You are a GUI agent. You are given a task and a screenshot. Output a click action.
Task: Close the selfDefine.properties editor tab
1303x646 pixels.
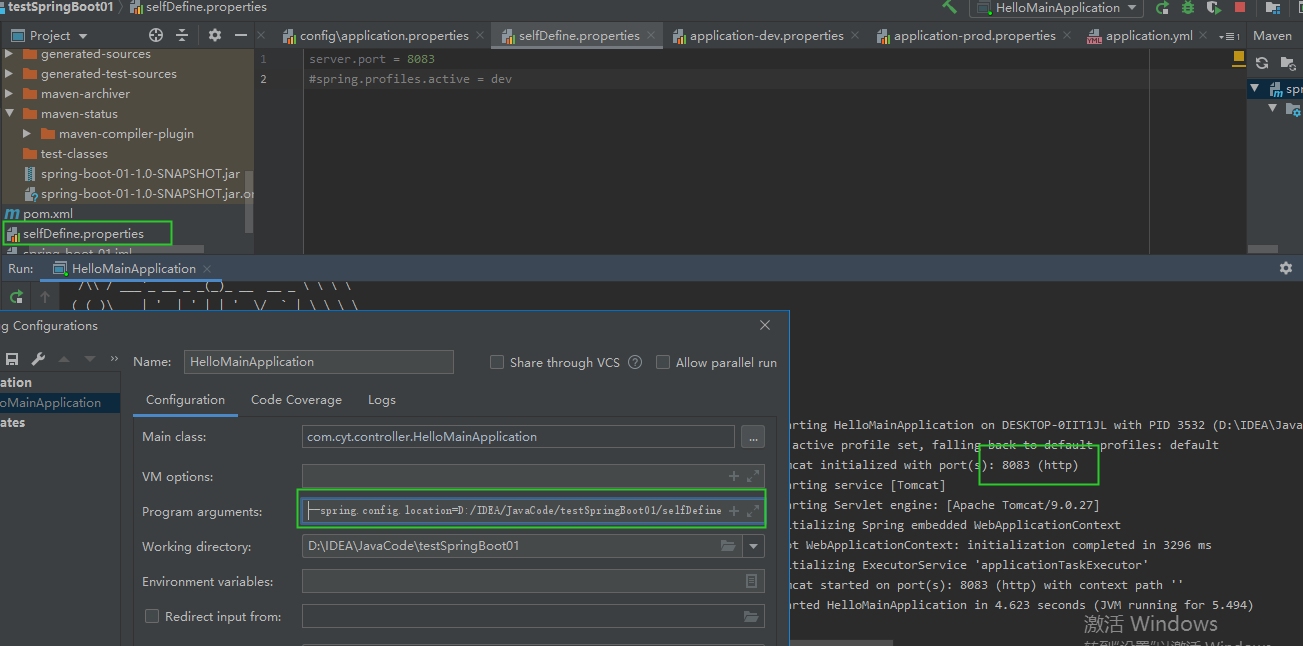(x=652, y=36)
